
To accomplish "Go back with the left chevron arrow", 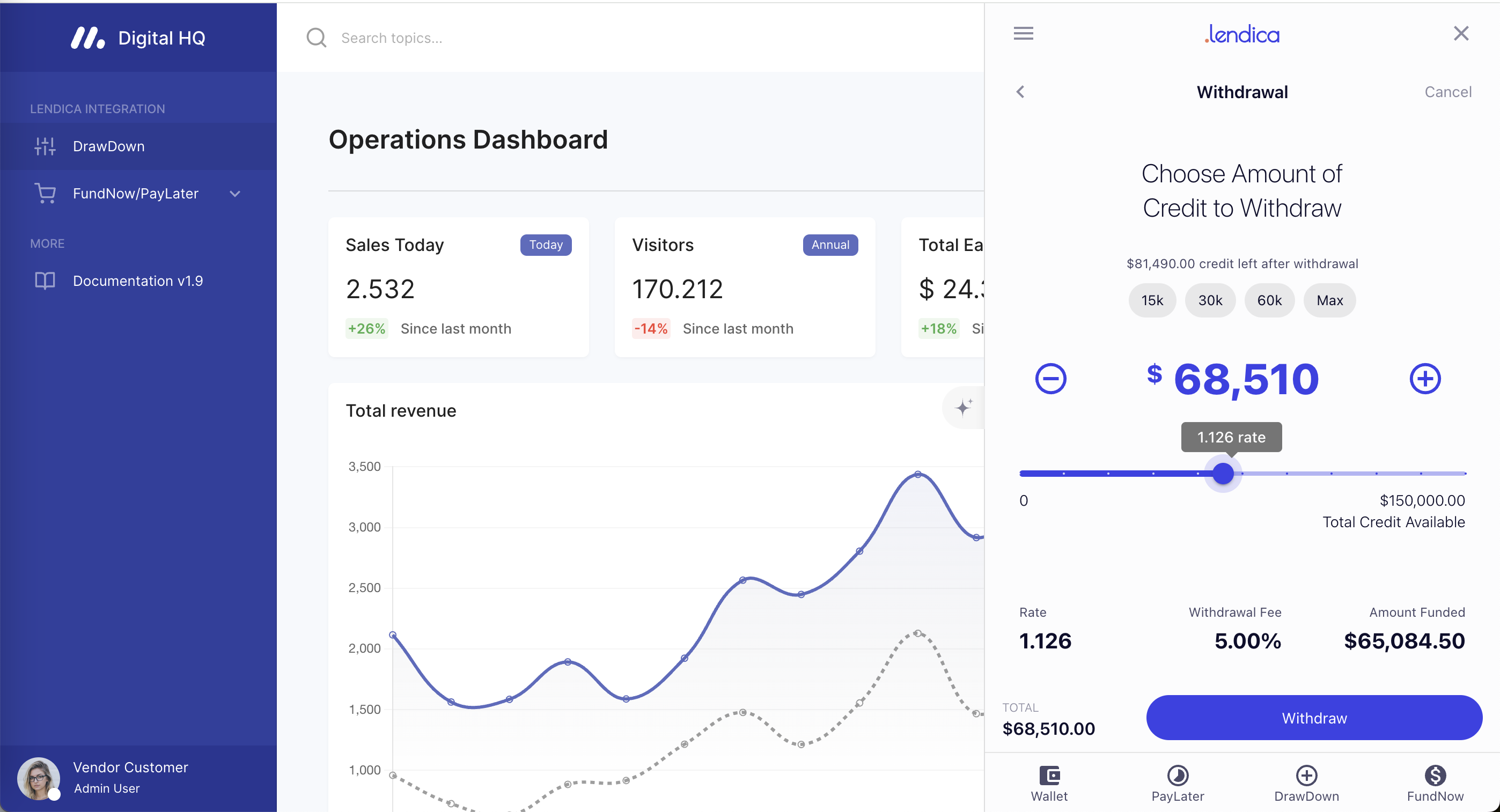I will [1020, 92].
